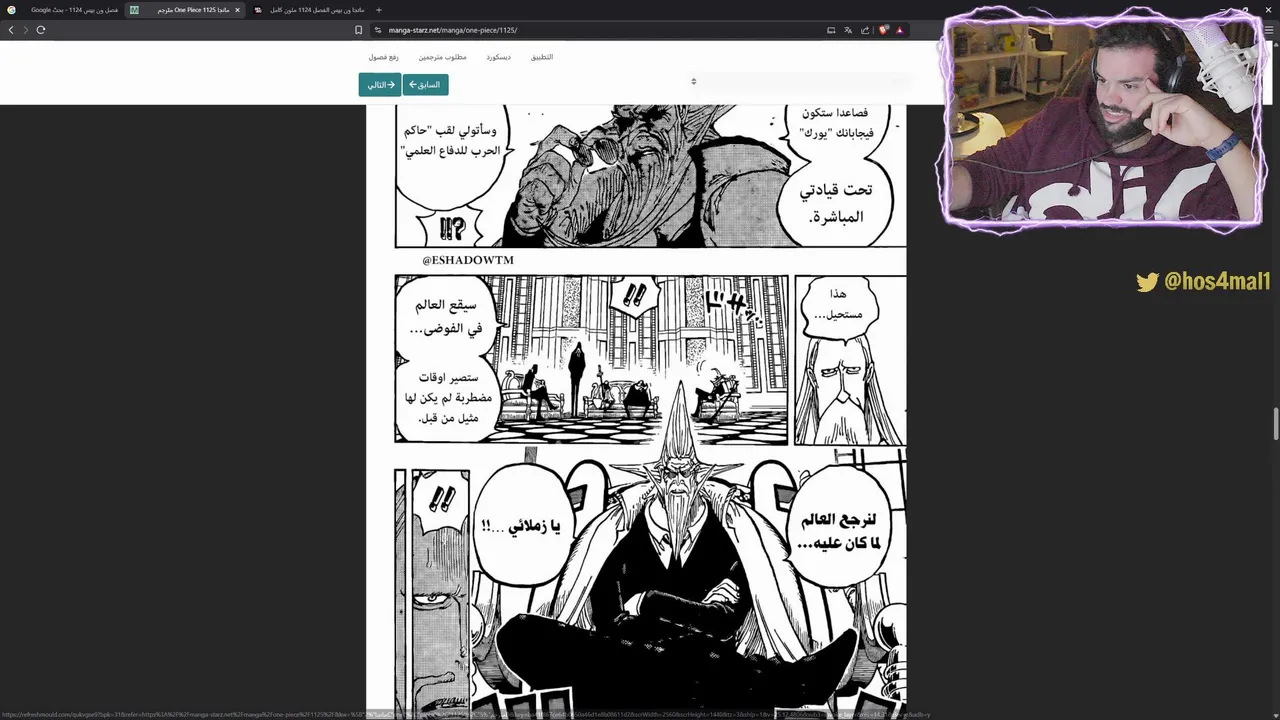Click the page vertical scrollbar thumb
This screenshot has height=720, width=1280.
[x=1276, y=423]
